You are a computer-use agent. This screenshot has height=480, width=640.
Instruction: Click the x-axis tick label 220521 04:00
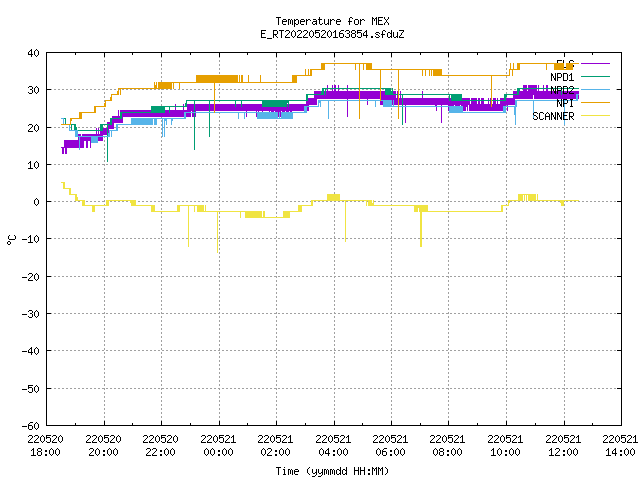[333, 446]
